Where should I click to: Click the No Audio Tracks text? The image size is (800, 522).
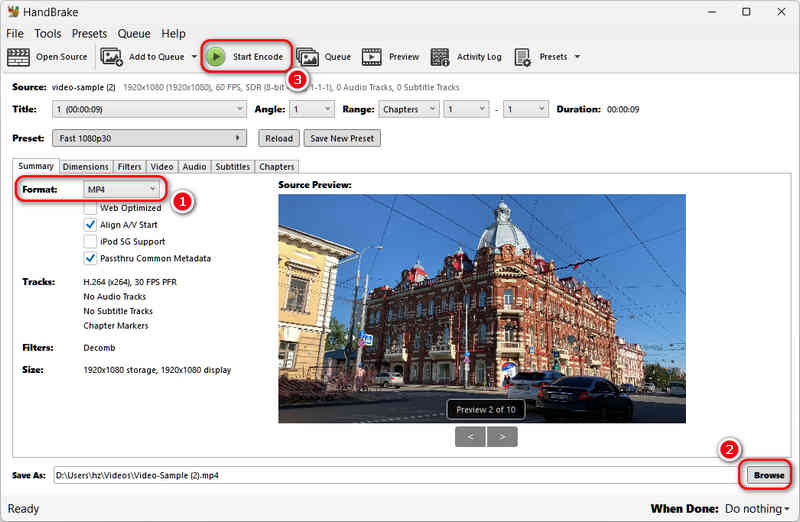(115, 296)
